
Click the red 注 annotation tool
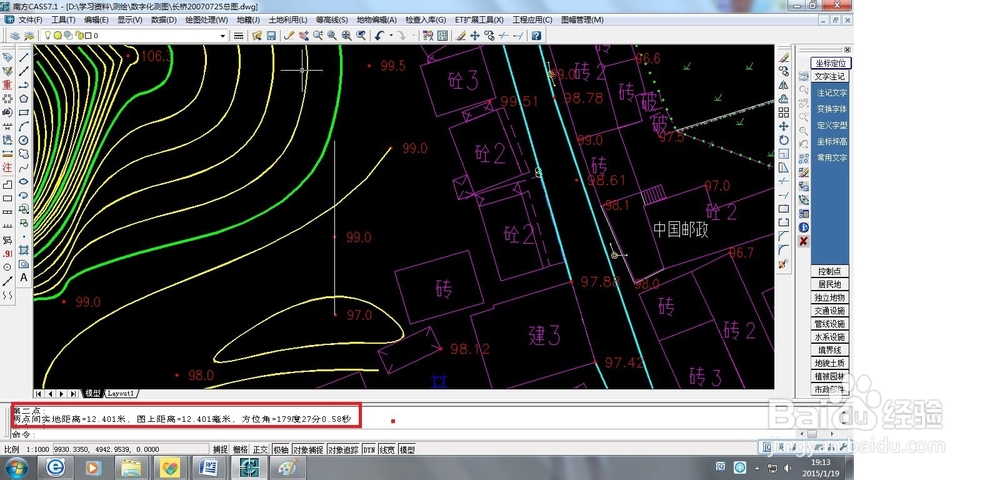coord(8,168)
